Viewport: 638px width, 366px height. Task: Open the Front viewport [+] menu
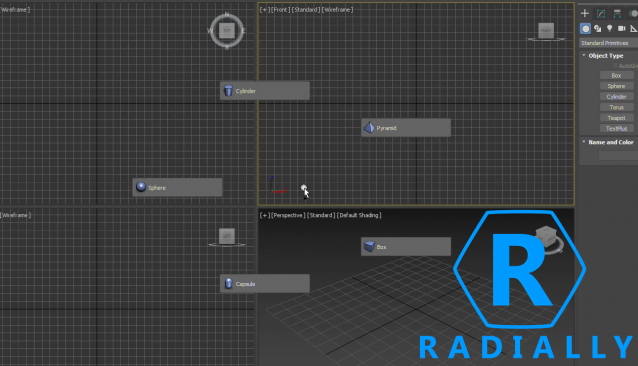click(264, 9)
